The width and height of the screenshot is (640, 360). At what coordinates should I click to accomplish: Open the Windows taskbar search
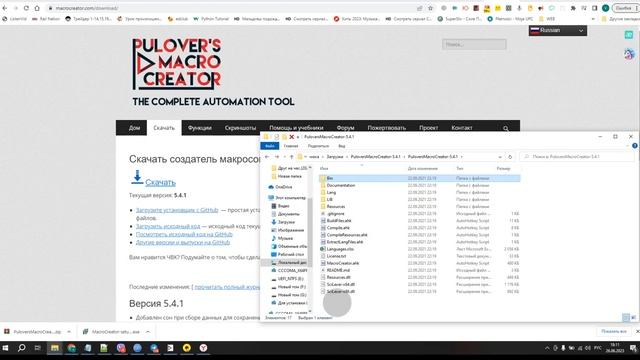coord(22,348)
